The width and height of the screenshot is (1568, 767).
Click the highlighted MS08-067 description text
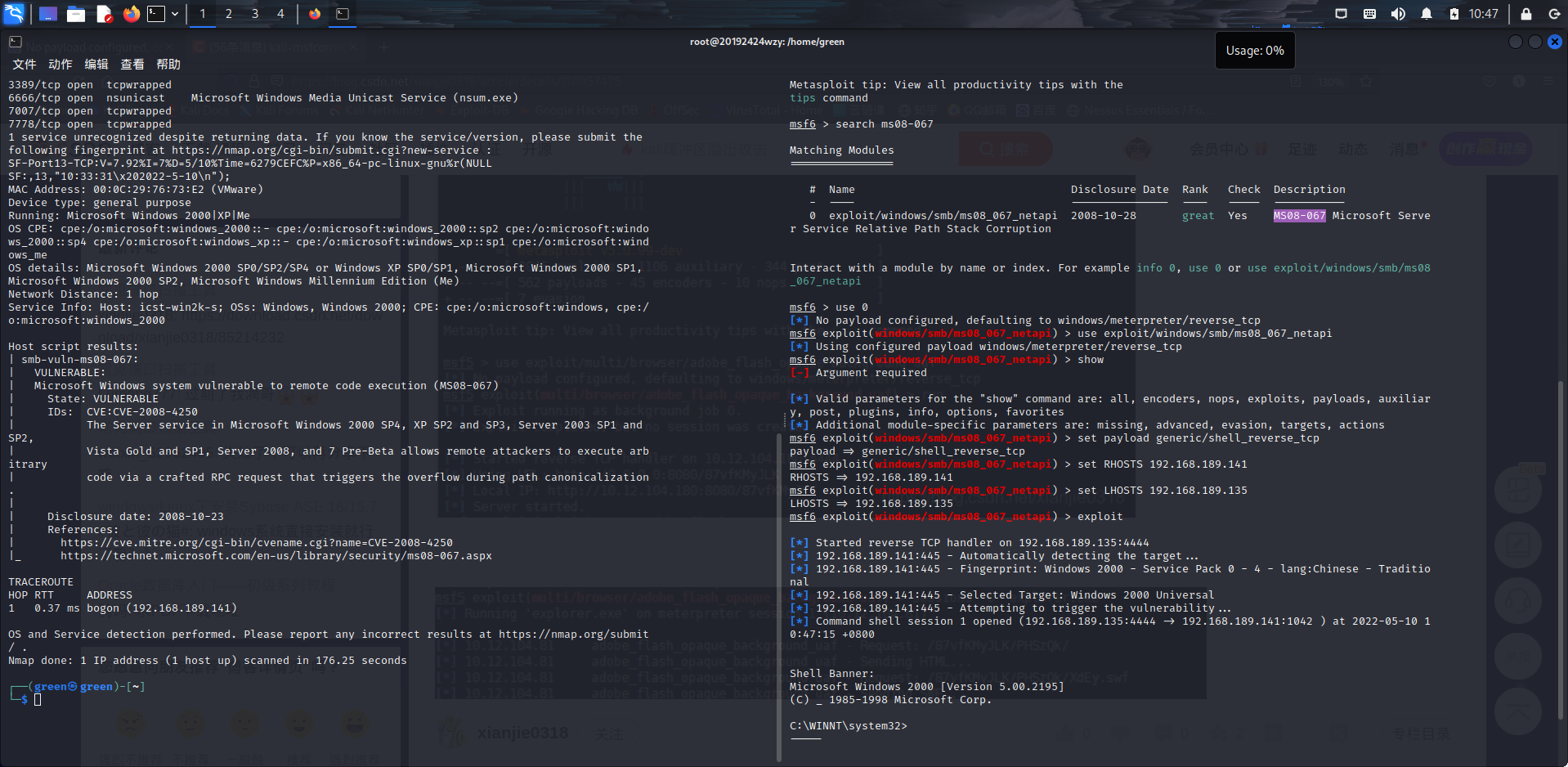click(x=1300, y=216)
